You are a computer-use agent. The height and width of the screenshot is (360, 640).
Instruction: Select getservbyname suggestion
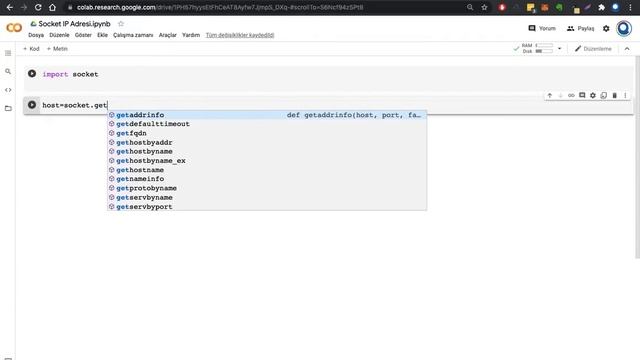click(x=267, y=198)
